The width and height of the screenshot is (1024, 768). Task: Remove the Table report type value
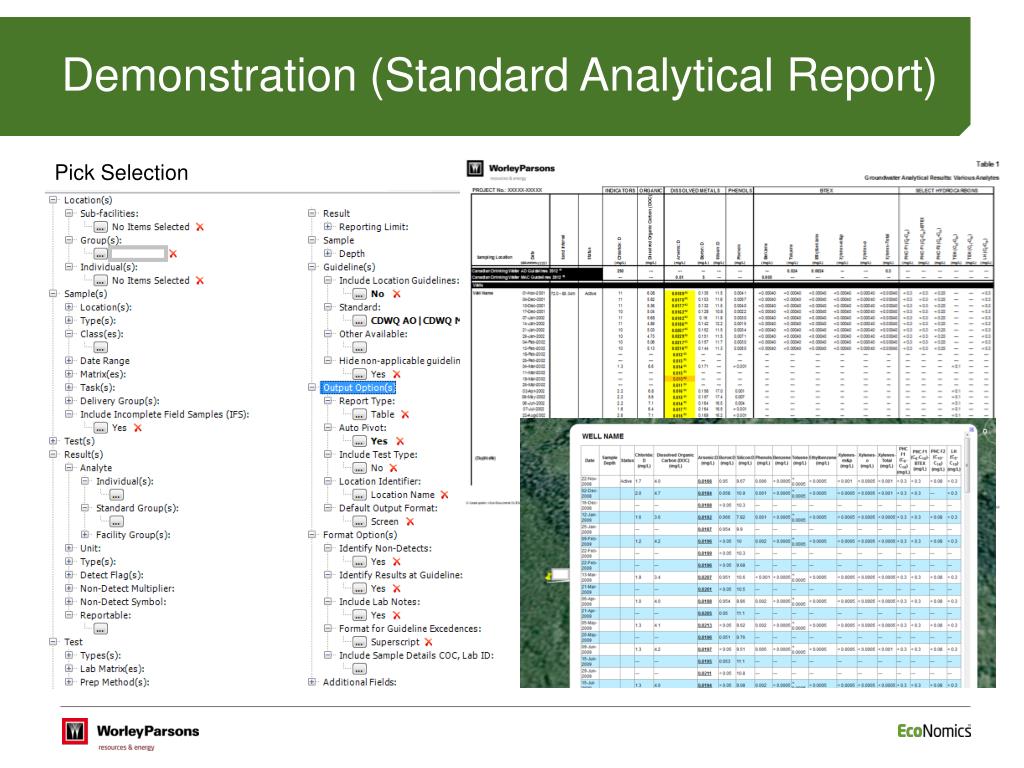pyautogui.click(x=405, y=415)
